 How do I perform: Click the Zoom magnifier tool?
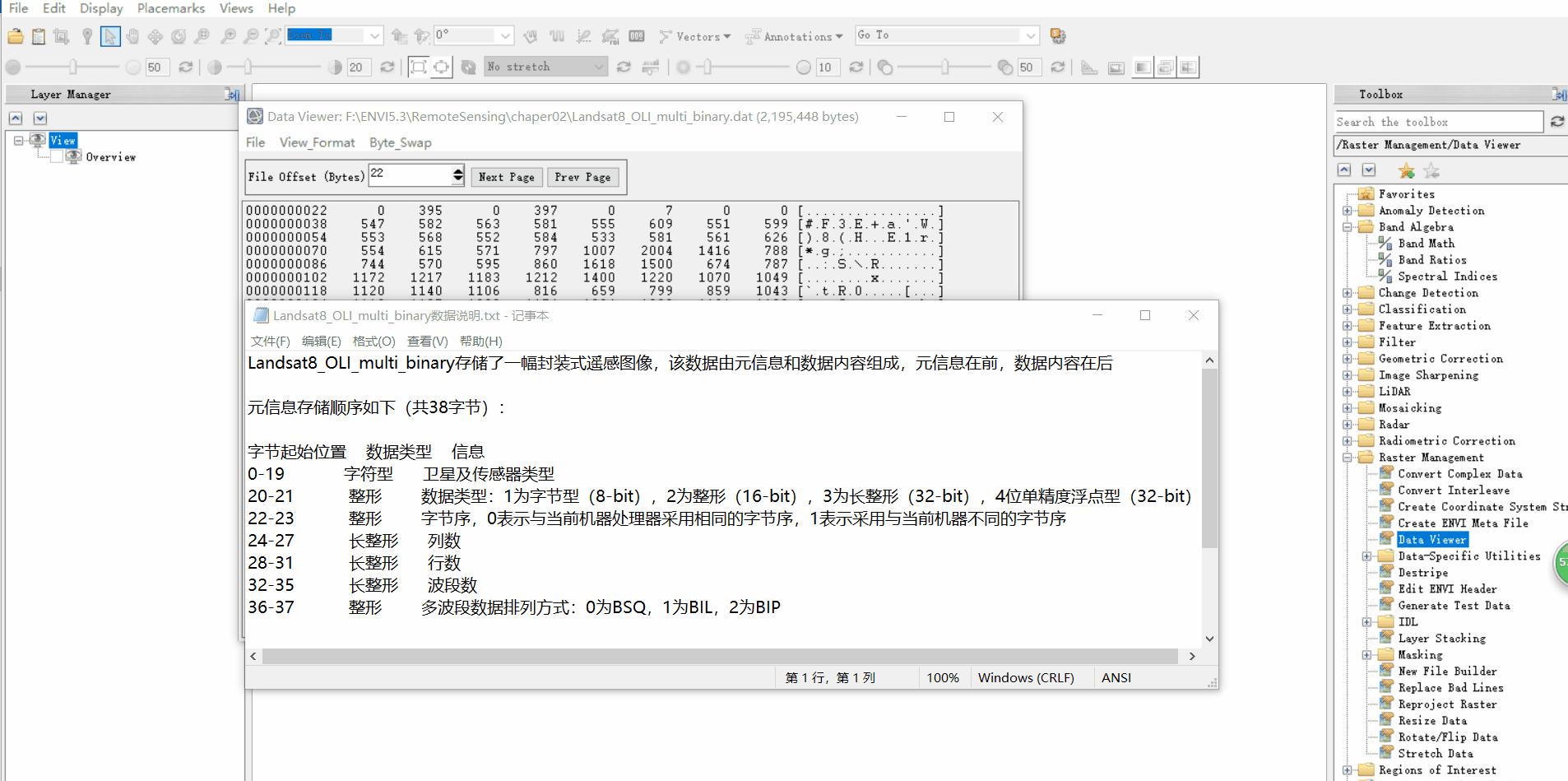click(202, 36)
